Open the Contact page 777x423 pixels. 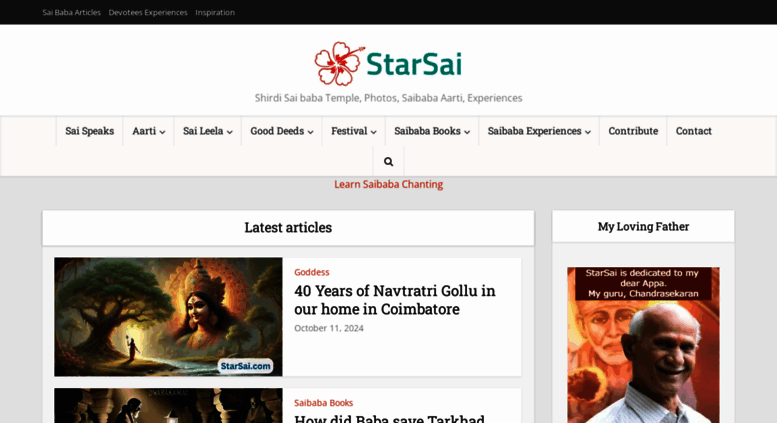693,131
